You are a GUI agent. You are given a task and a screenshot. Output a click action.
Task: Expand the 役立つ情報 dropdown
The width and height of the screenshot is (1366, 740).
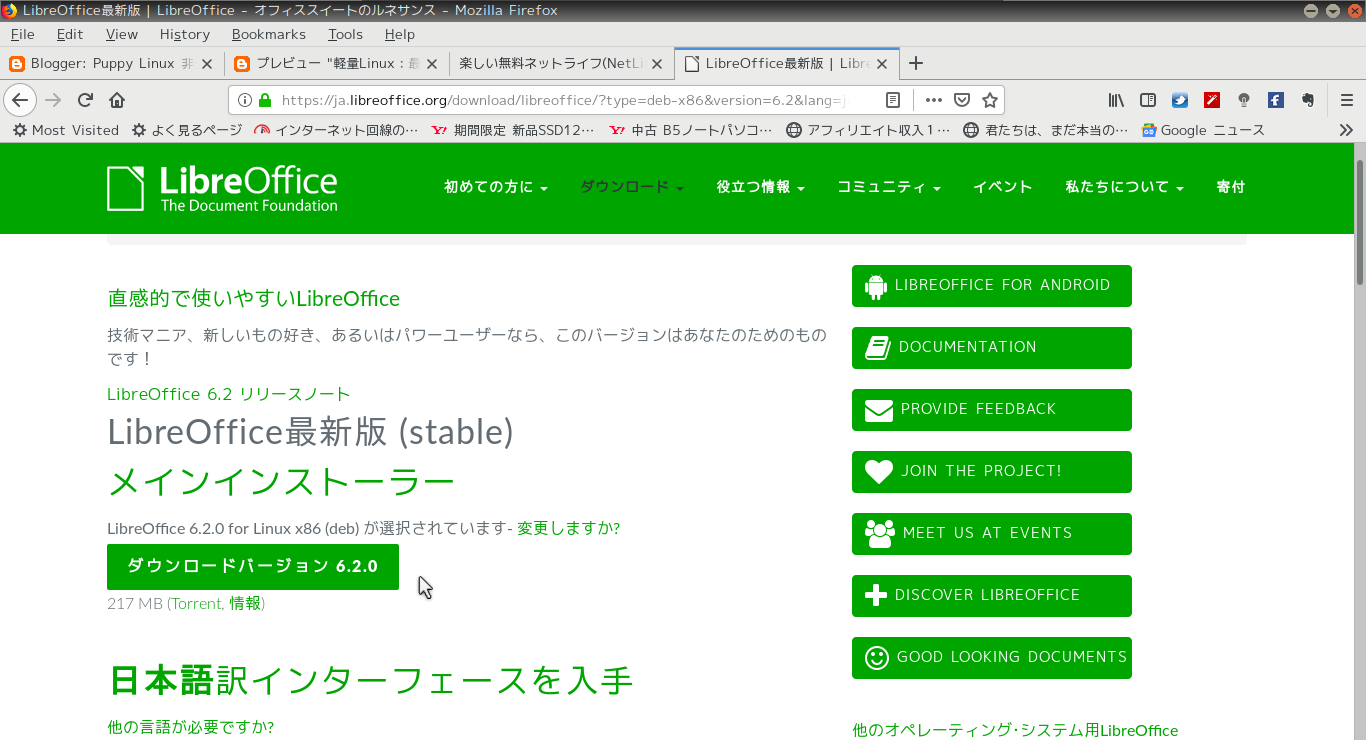761,187
